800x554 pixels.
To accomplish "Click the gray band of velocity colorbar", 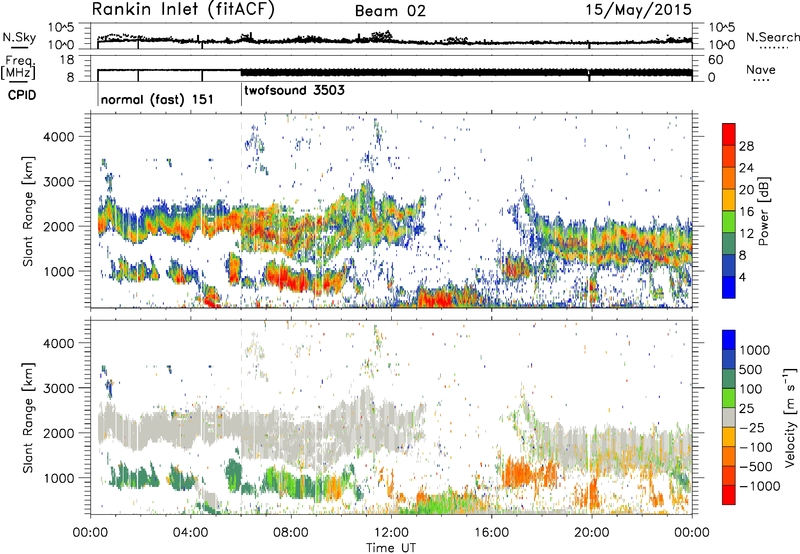I will tap(729, 417).
